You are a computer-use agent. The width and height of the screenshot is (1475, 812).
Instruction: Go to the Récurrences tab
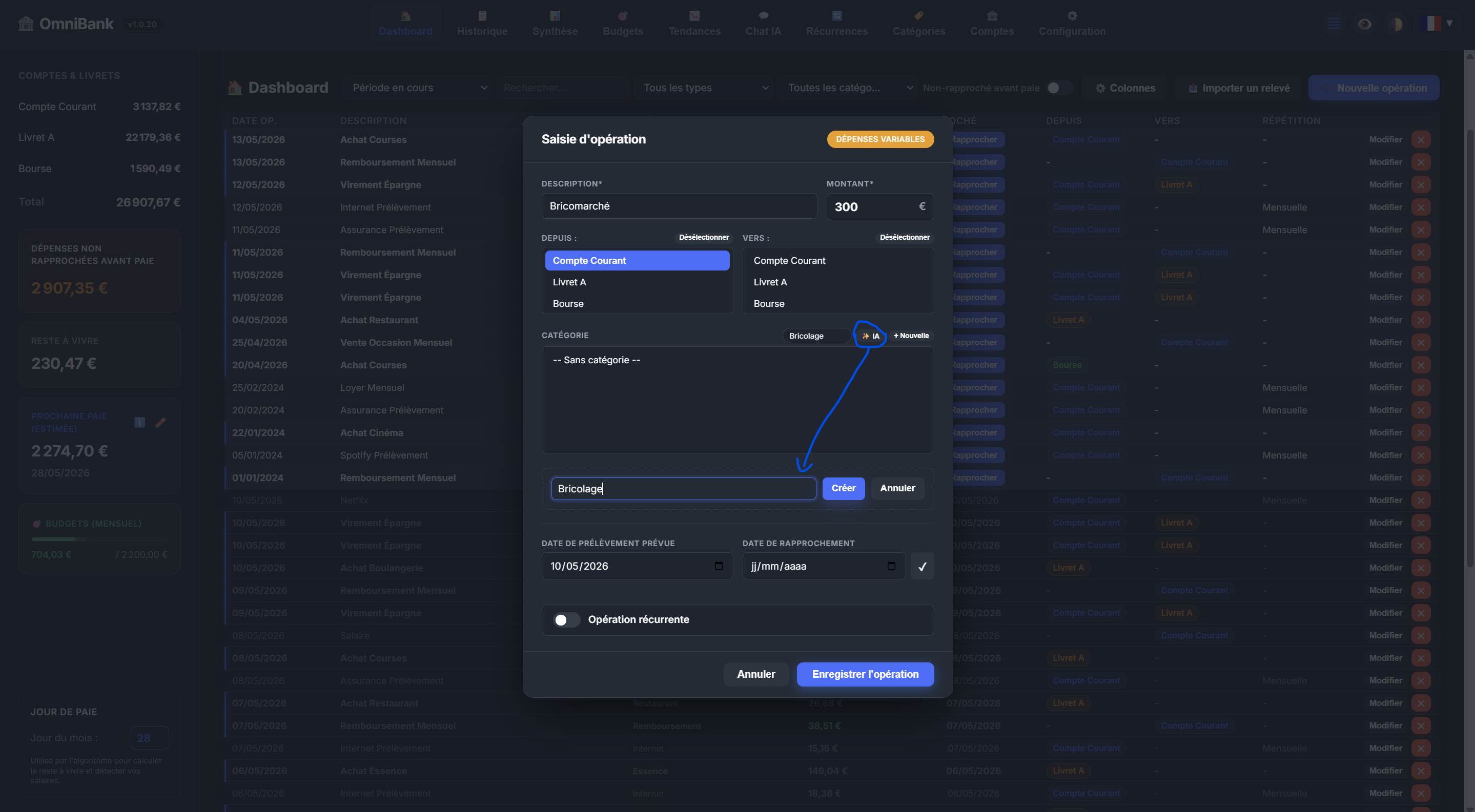coord(836,24)
